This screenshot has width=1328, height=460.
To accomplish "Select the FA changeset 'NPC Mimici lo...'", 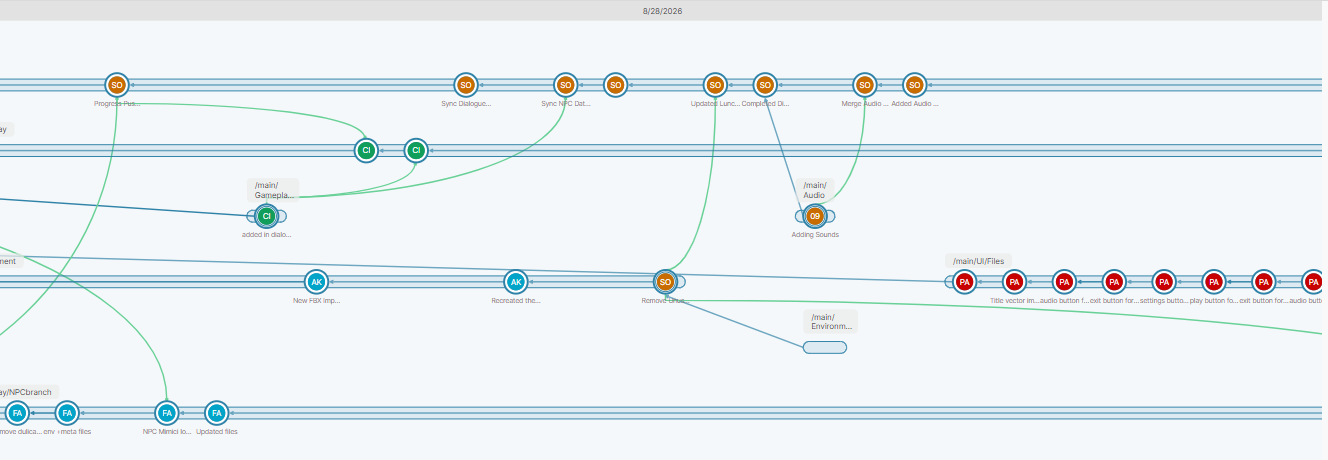I will click(x=166, y=412).
